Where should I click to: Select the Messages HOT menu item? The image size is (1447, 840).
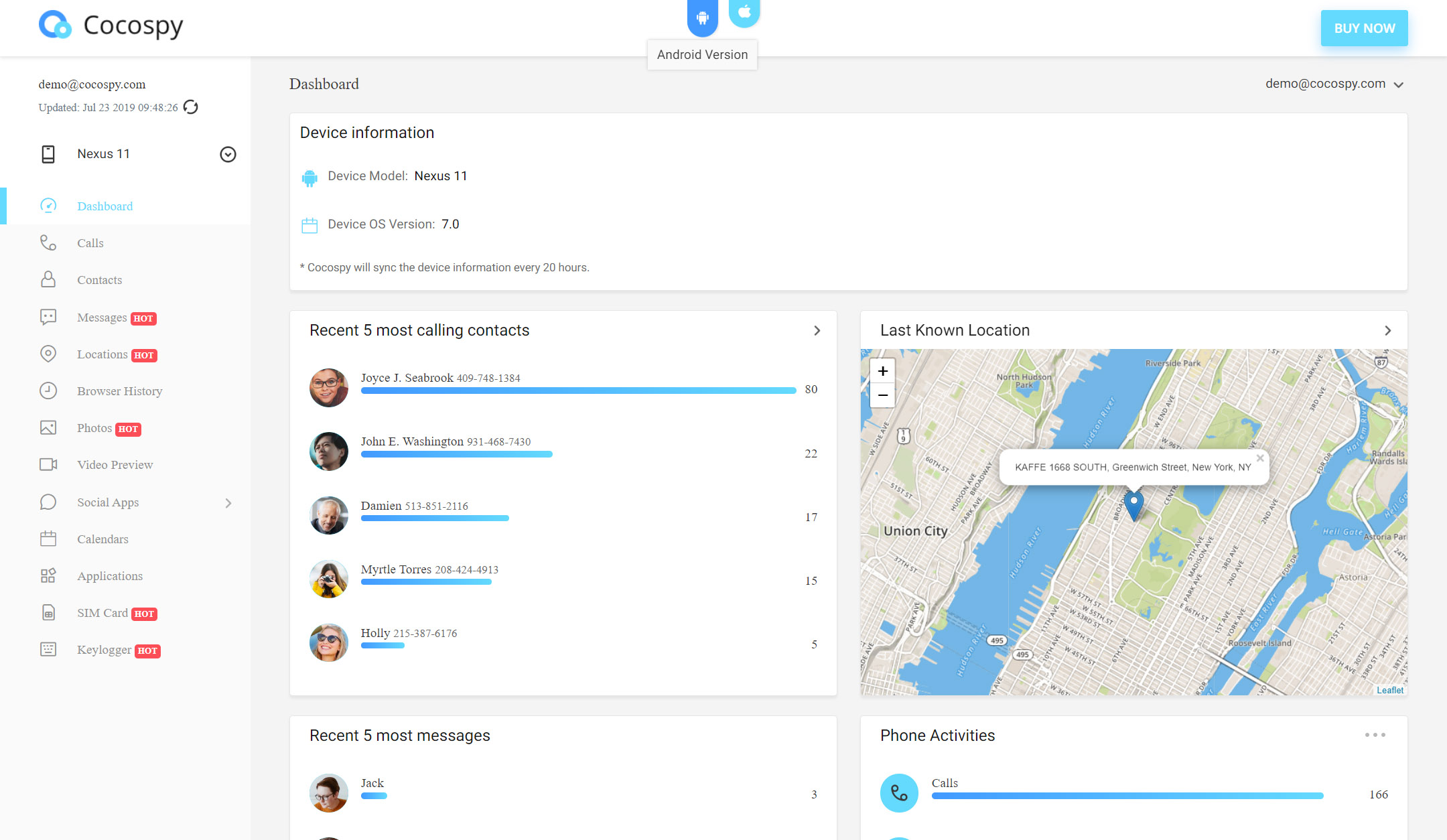point(114,317)
